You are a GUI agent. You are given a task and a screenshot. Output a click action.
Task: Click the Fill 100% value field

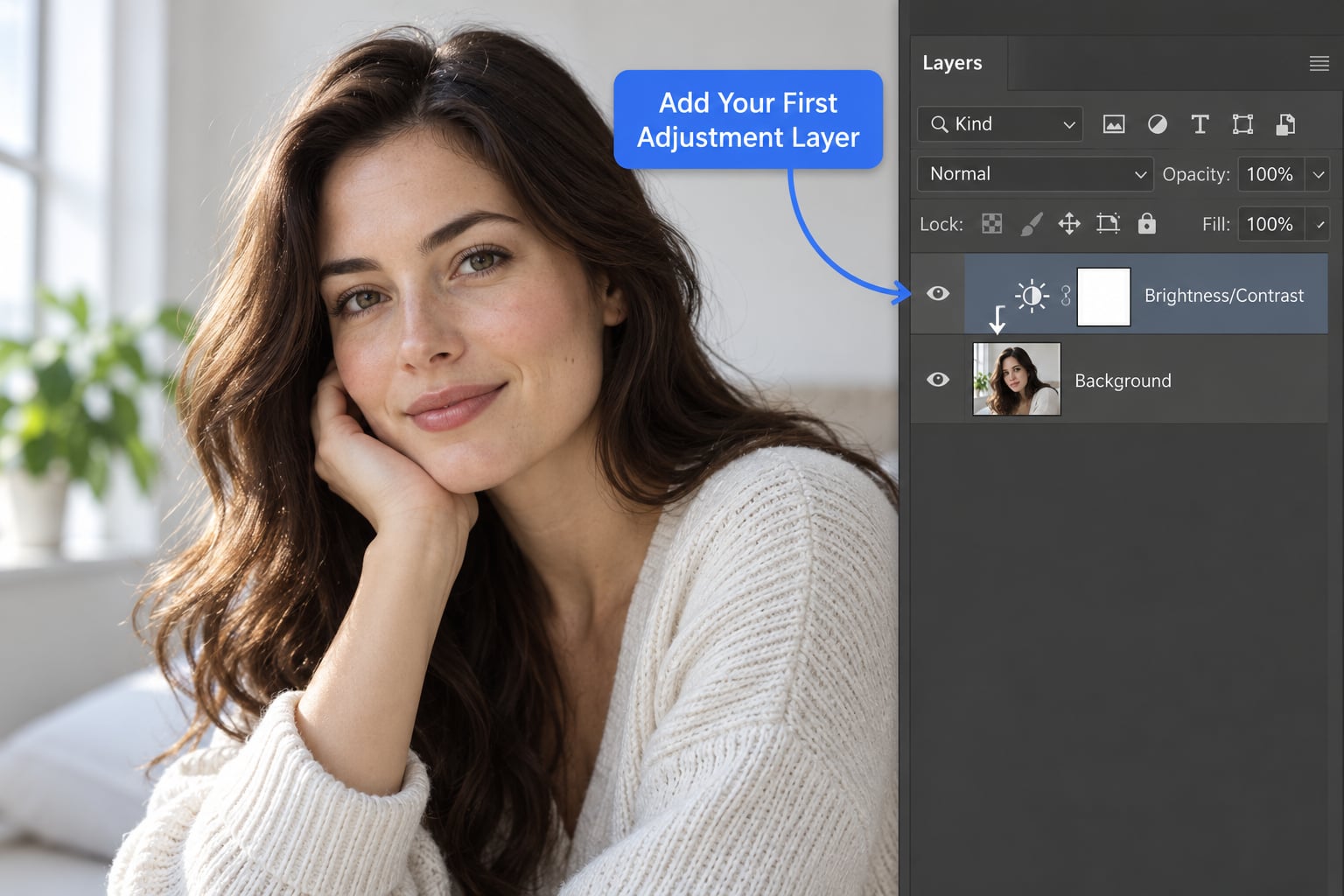[1270, 224]
